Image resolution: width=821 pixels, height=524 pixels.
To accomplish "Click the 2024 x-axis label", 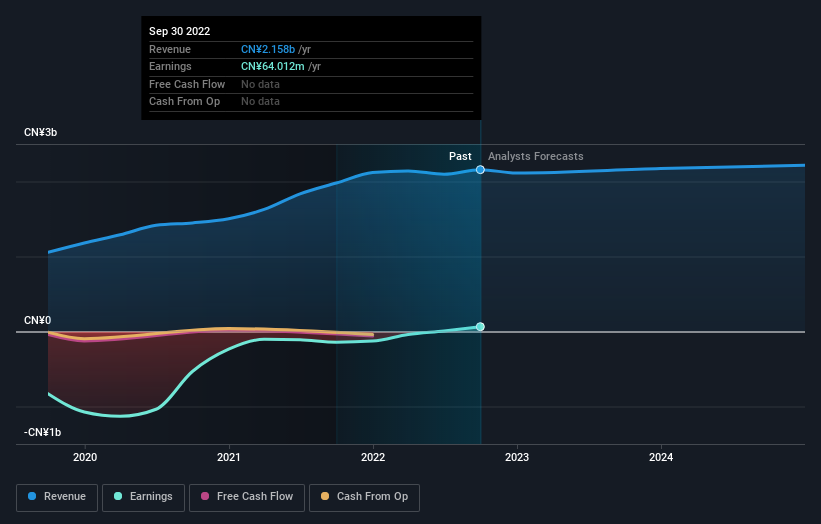I will pos(661,457).
